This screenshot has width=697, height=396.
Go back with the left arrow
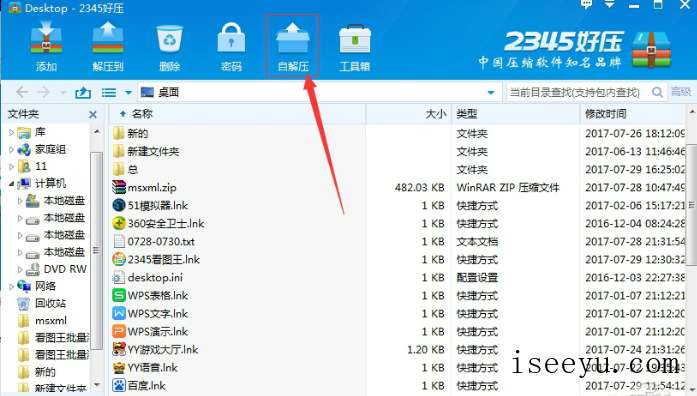tap(22, 92)
